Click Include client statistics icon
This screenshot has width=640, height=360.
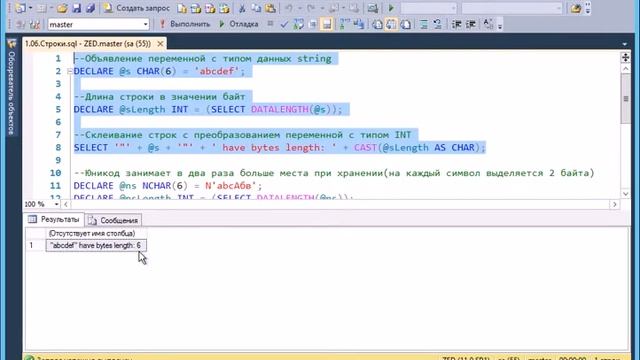(x=359, y=24)
